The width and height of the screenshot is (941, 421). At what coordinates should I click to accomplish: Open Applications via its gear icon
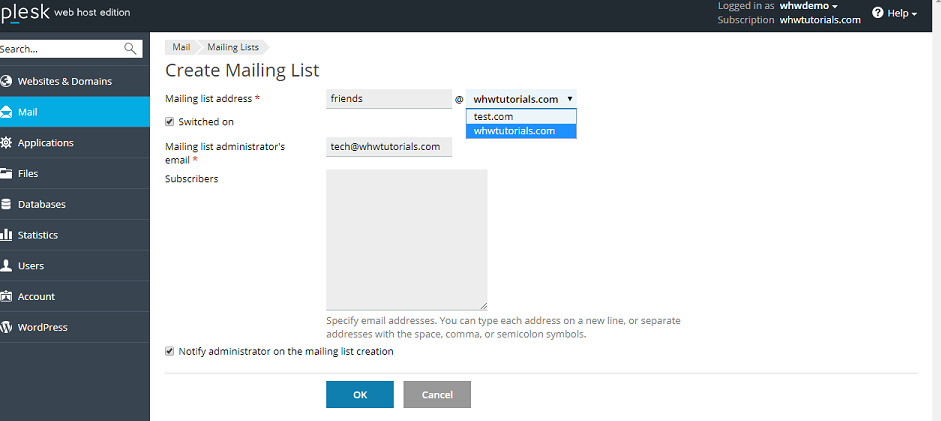coord(7,143)
